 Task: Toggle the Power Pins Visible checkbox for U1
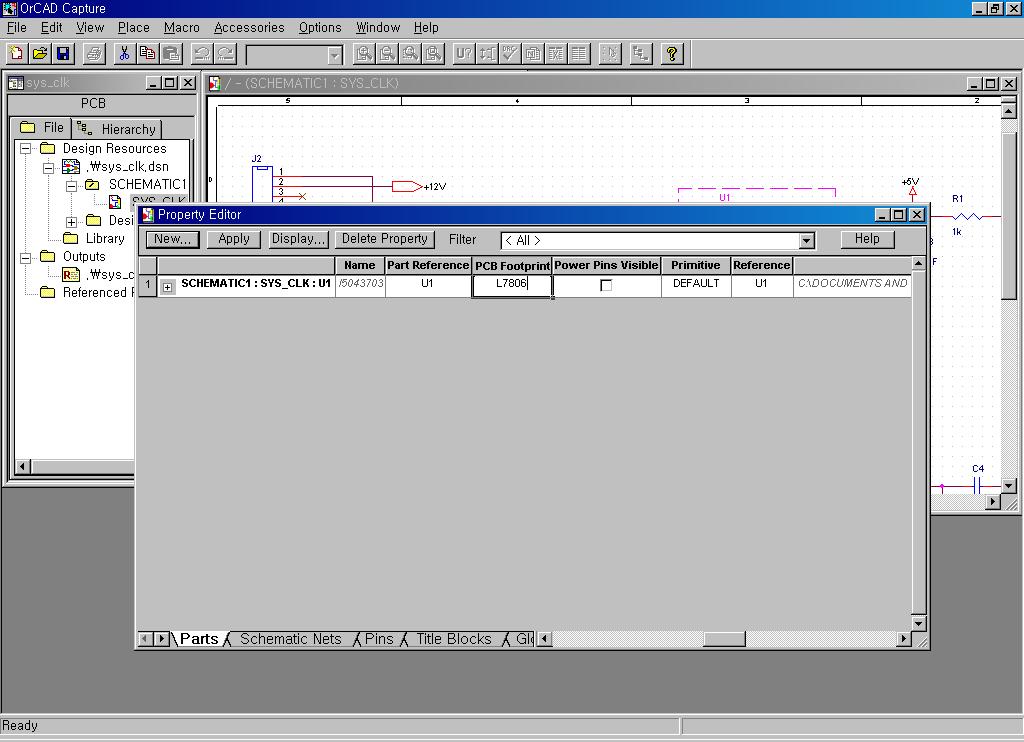606,285
